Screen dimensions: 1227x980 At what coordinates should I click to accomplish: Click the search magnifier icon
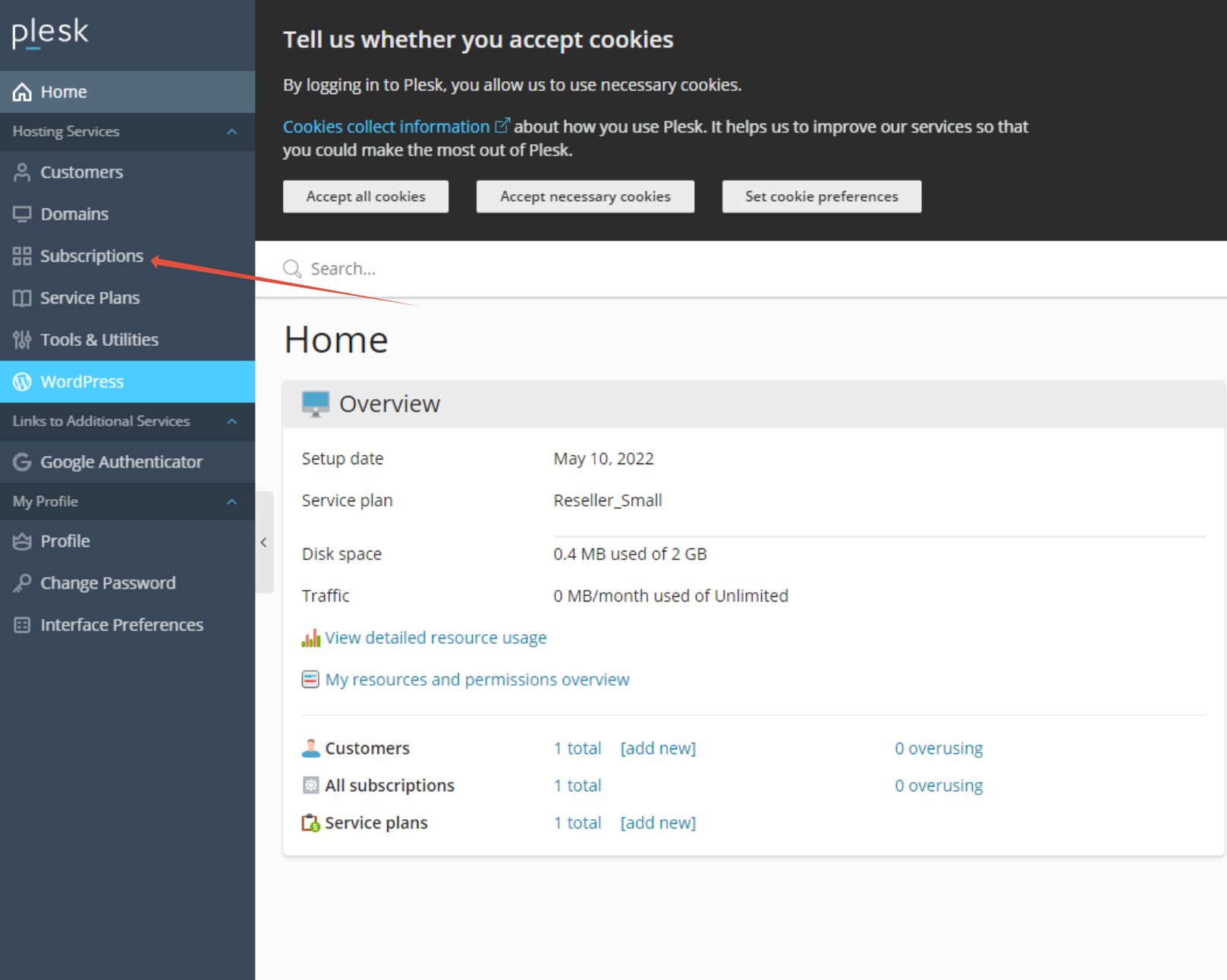pyautogui.click(x=292, y=269)
